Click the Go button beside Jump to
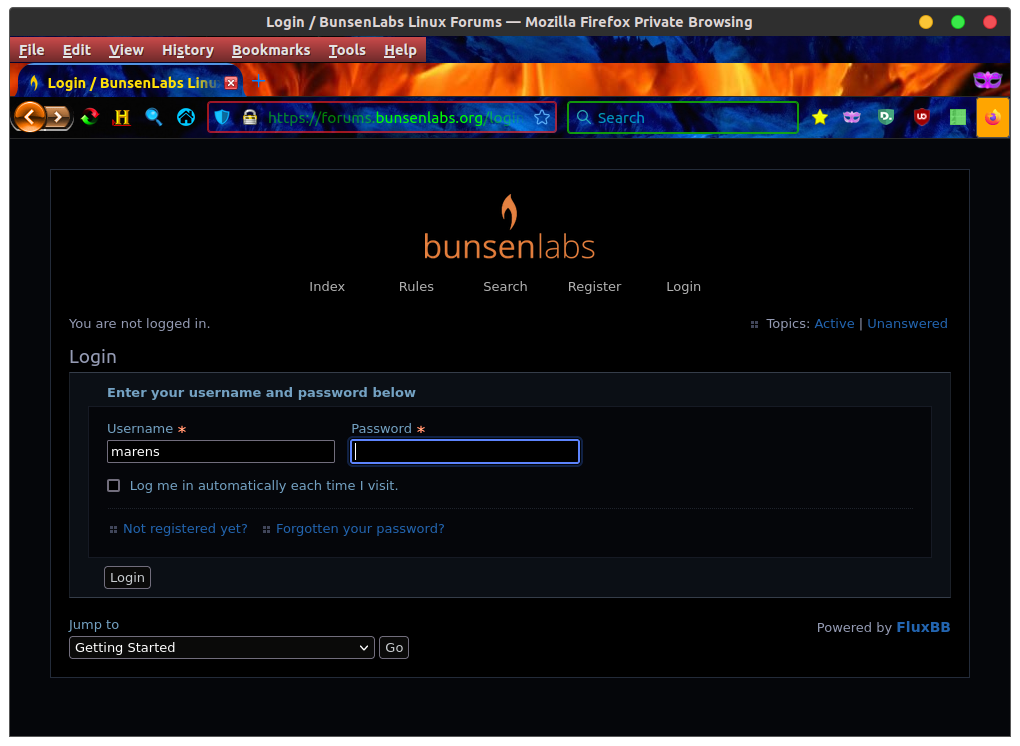1020x746 pixels. (394, 648)
